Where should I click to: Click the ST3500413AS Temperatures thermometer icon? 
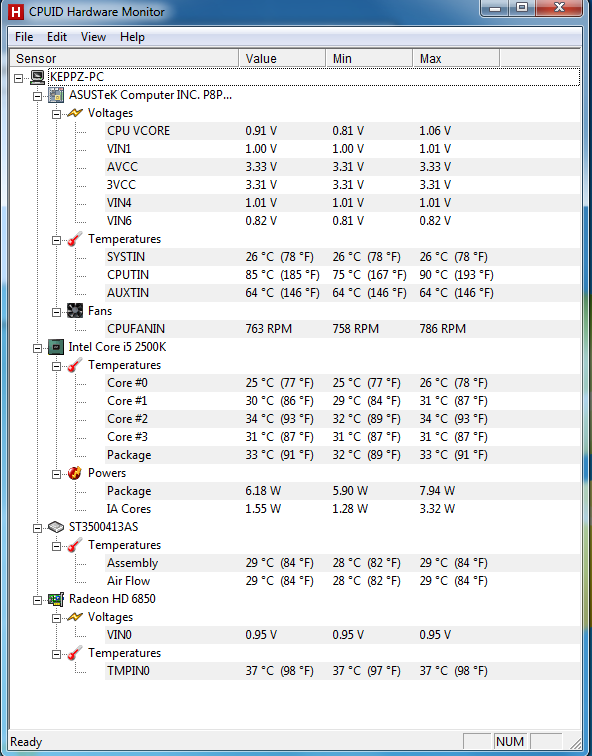(75, 545)
